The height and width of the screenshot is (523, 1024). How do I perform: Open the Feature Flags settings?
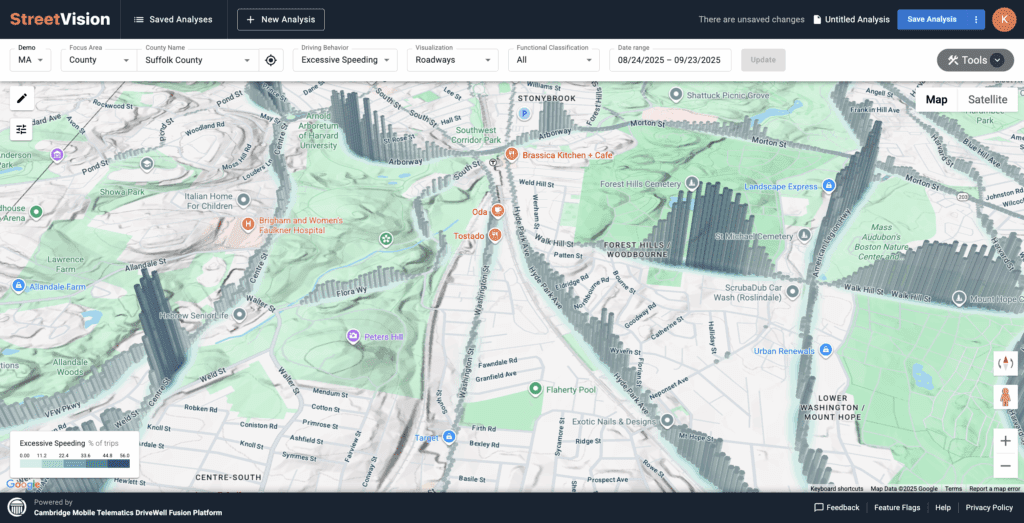pos(897,508)
